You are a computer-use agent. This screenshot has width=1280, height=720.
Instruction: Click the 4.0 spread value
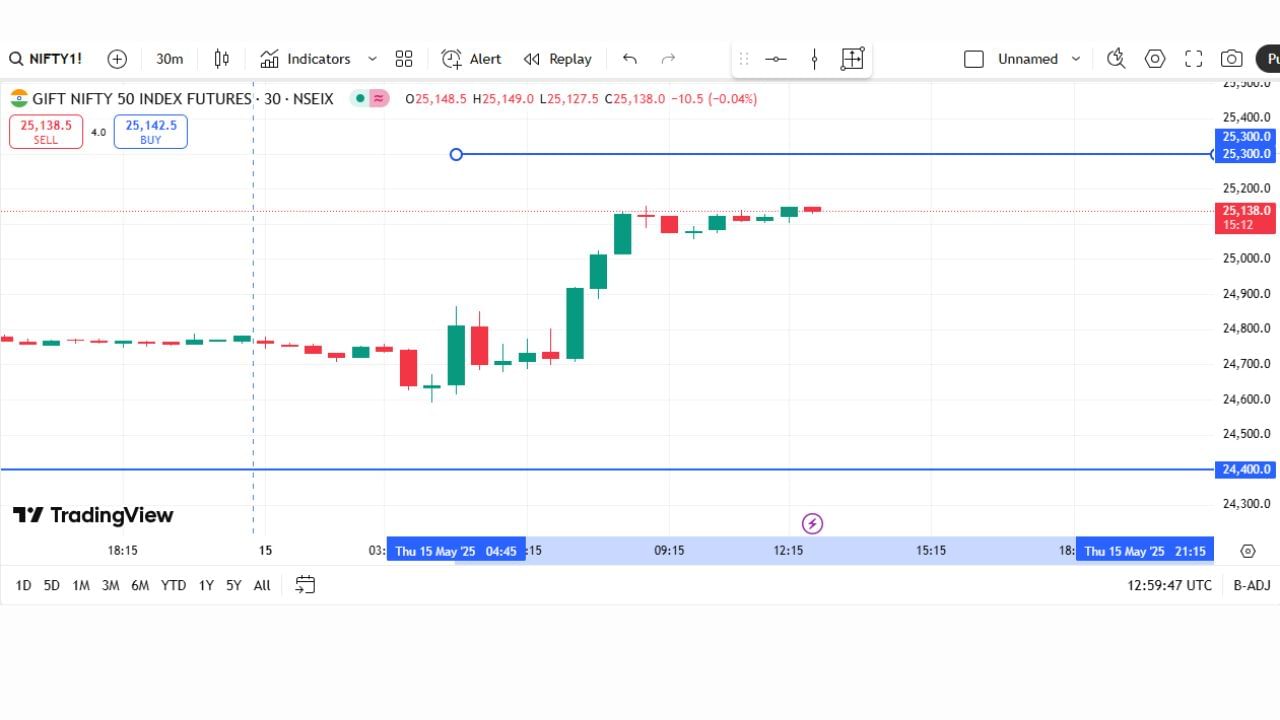tap(98, 132)
